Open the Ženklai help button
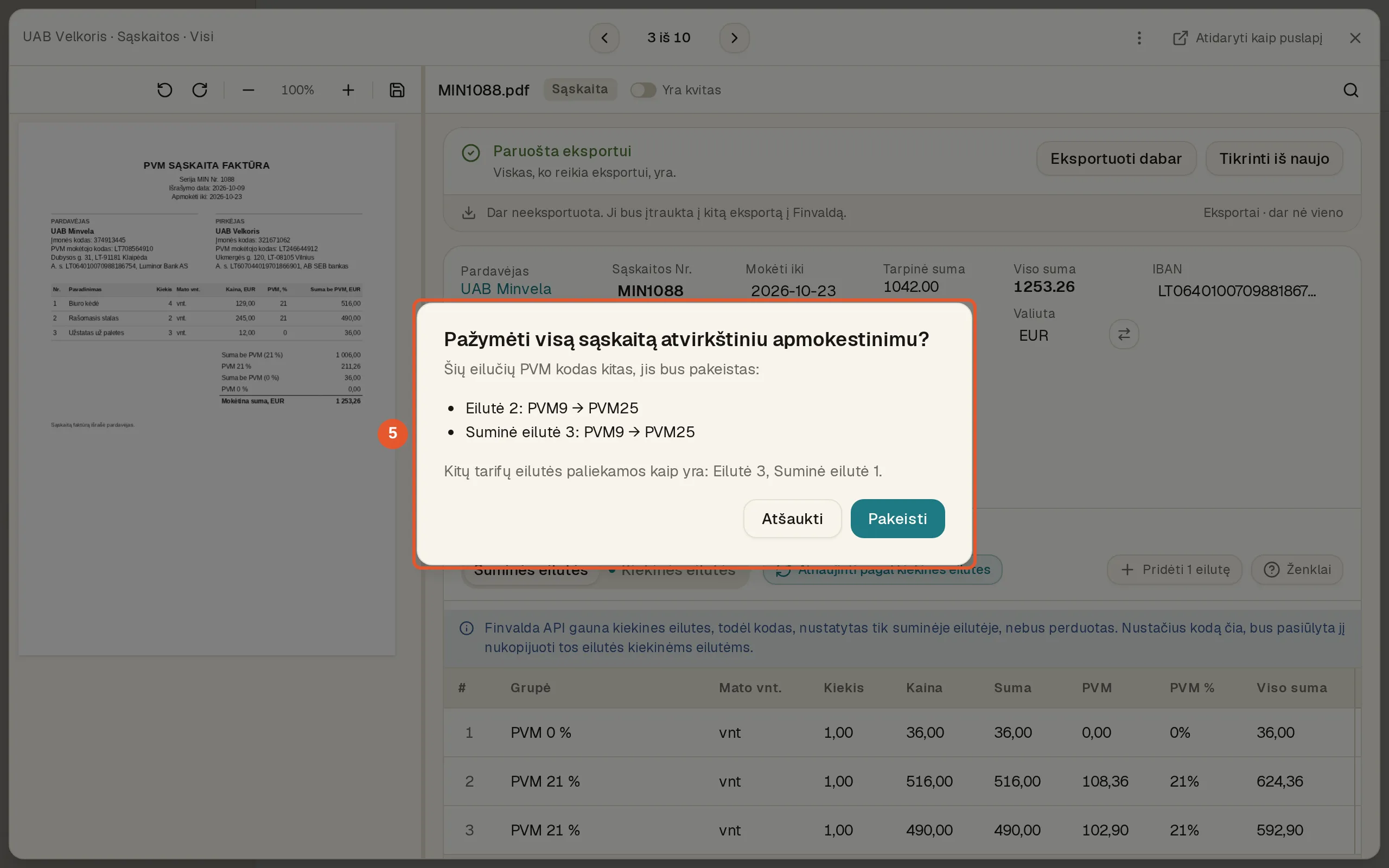1389x868 pixels. [1297, 570]
